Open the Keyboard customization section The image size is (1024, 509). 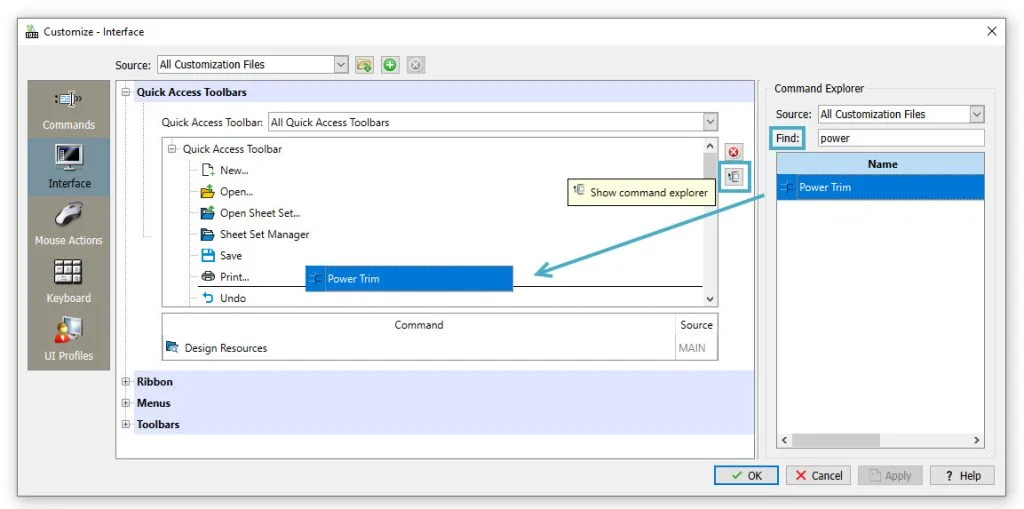[x=68, y=279]
